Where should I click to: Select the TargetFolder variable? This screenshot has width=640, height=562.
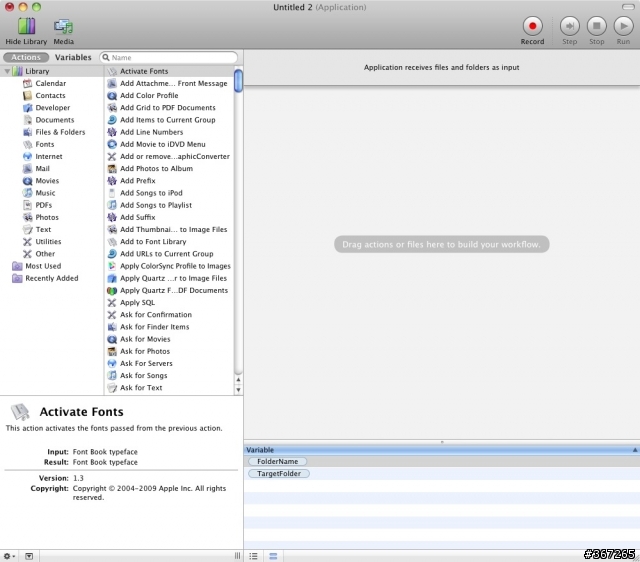click(x=279, y=474)
